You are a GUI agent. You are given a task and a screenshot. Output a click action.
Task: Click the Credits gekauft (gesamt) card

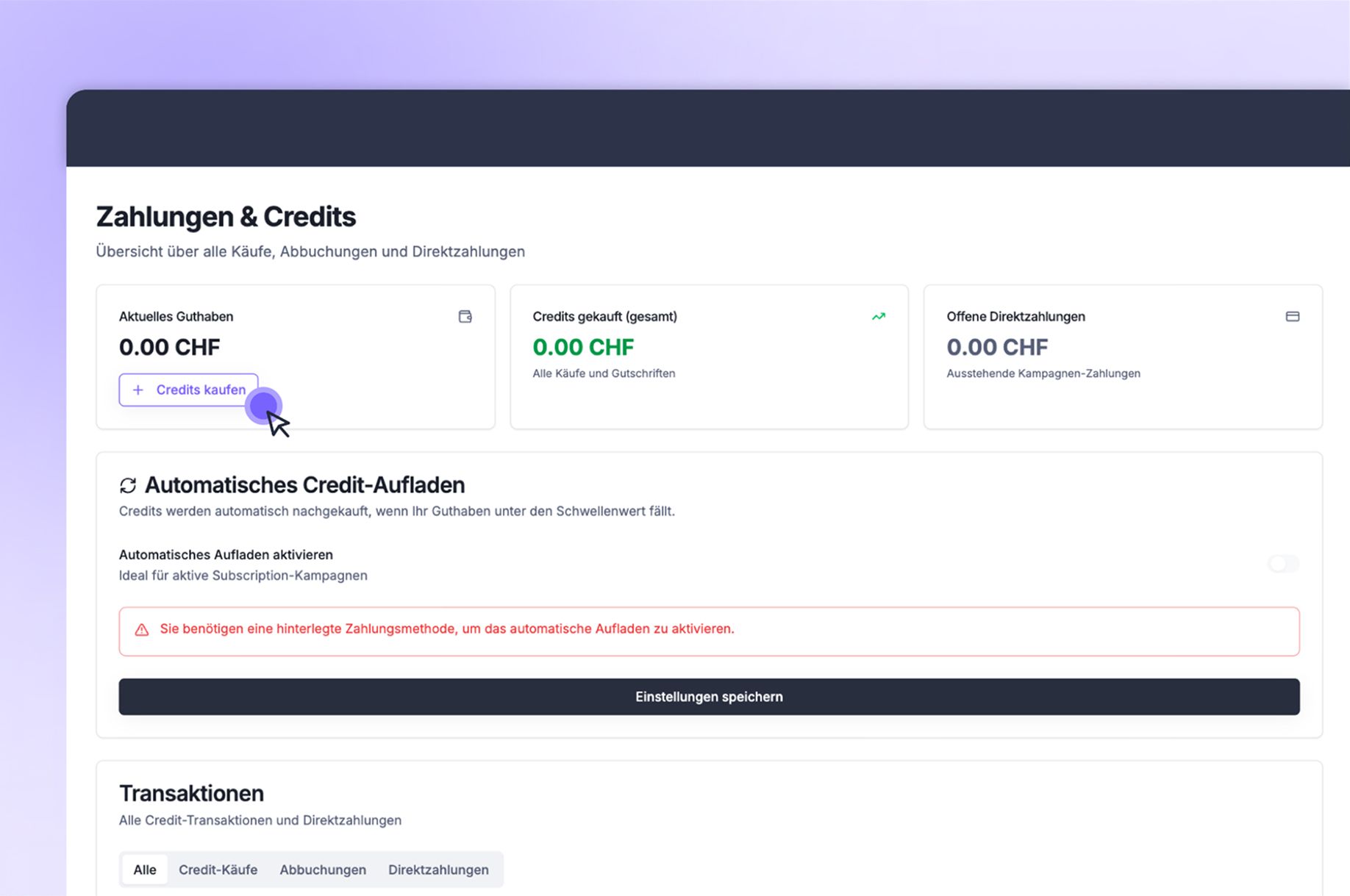click(708, 357)
